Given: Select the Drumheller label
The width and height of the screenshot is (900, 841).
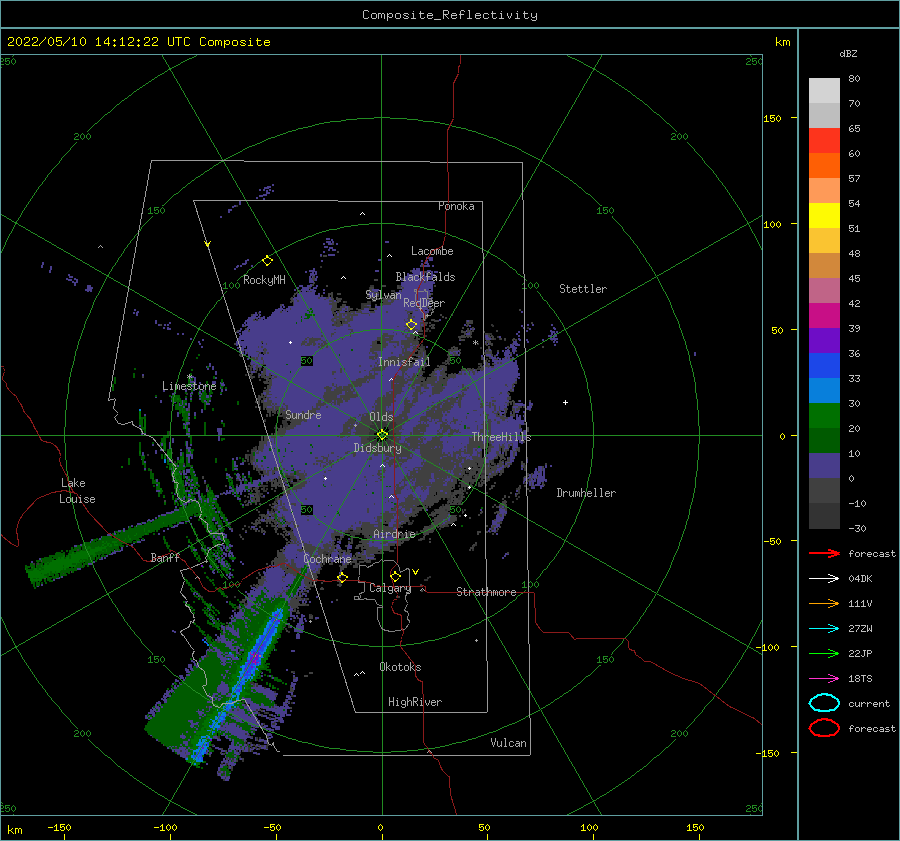Looking at the screenshot, I should (x=586, y=493).
